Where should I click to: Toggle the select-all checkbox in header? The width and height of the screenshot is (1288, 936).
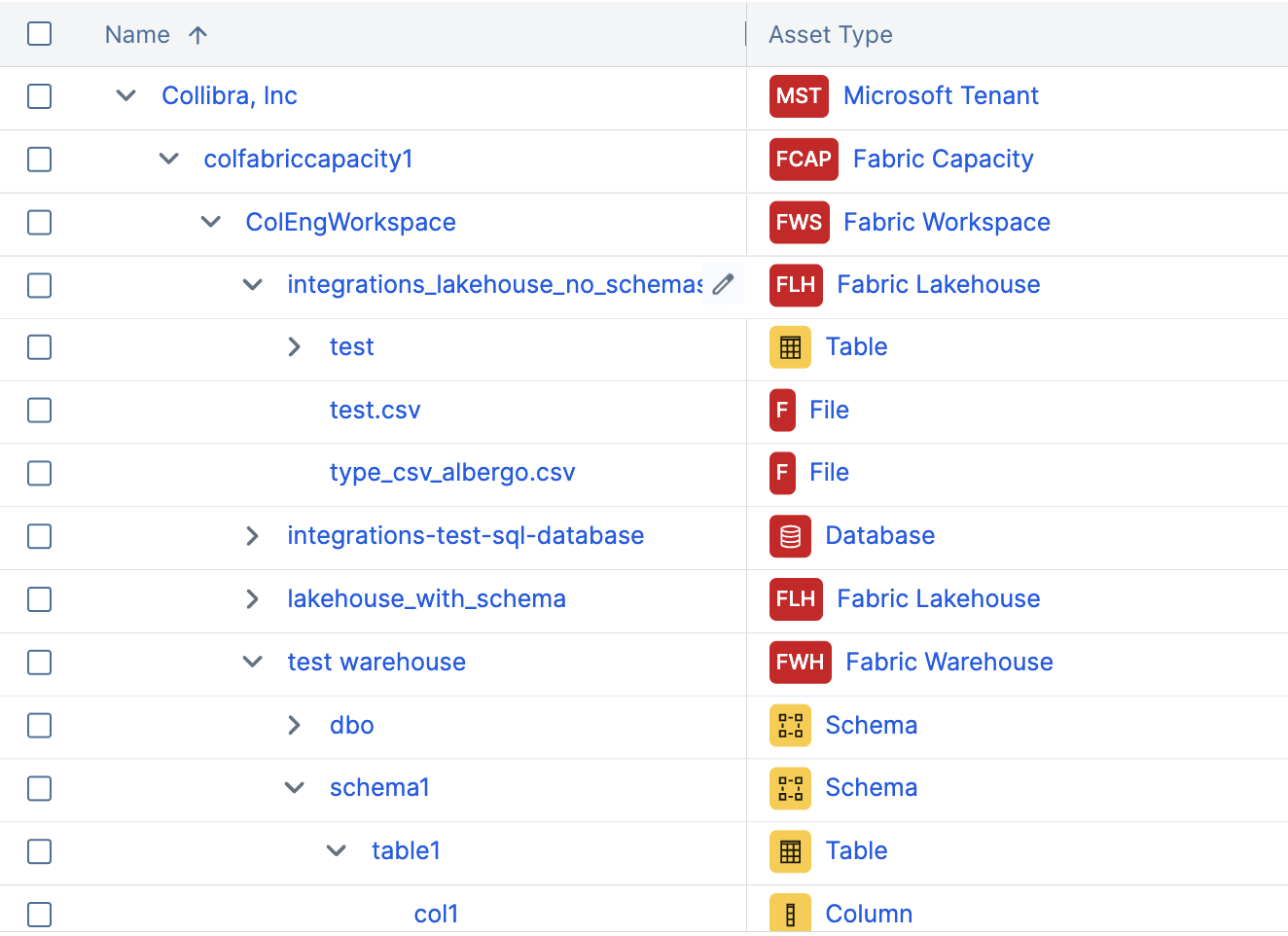coord(40,34)
